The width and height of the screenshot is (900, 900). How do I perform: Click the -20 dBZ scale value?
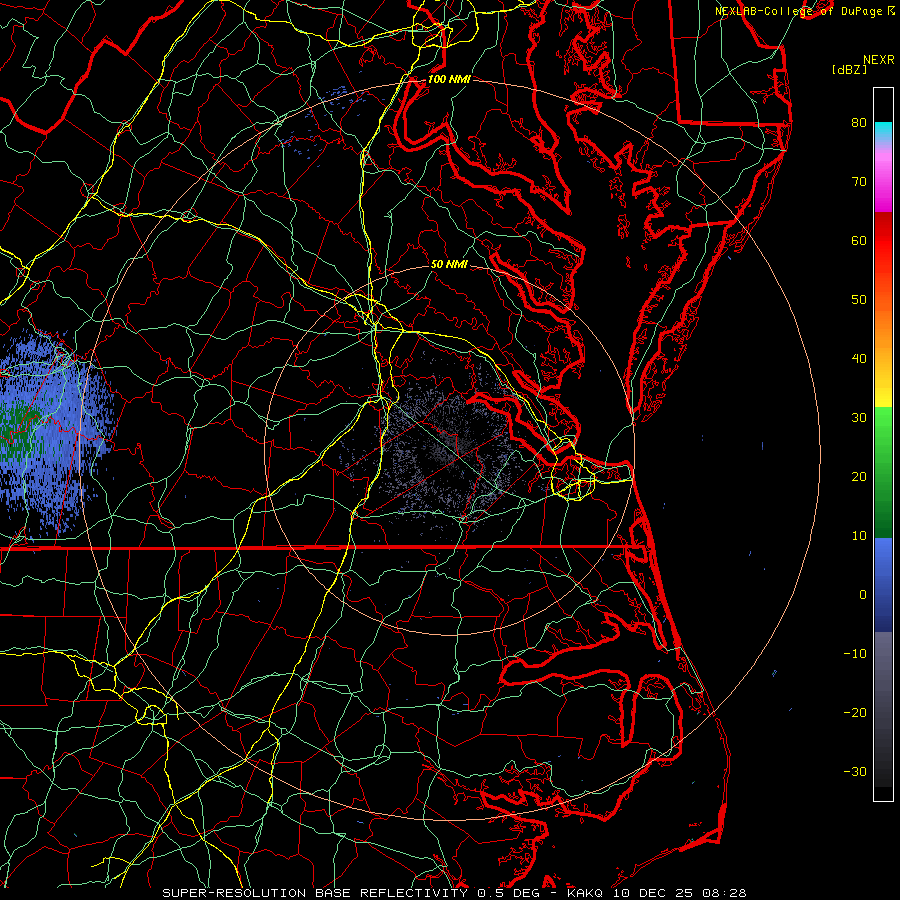pos(855,712)
